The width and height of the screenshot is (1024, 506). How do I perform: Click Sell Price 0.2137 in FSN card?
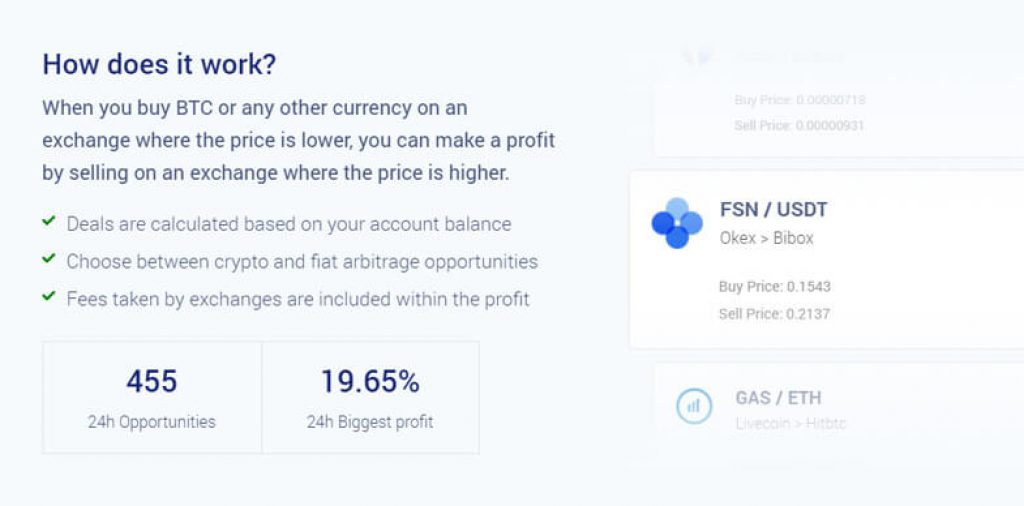click(775, 314)
